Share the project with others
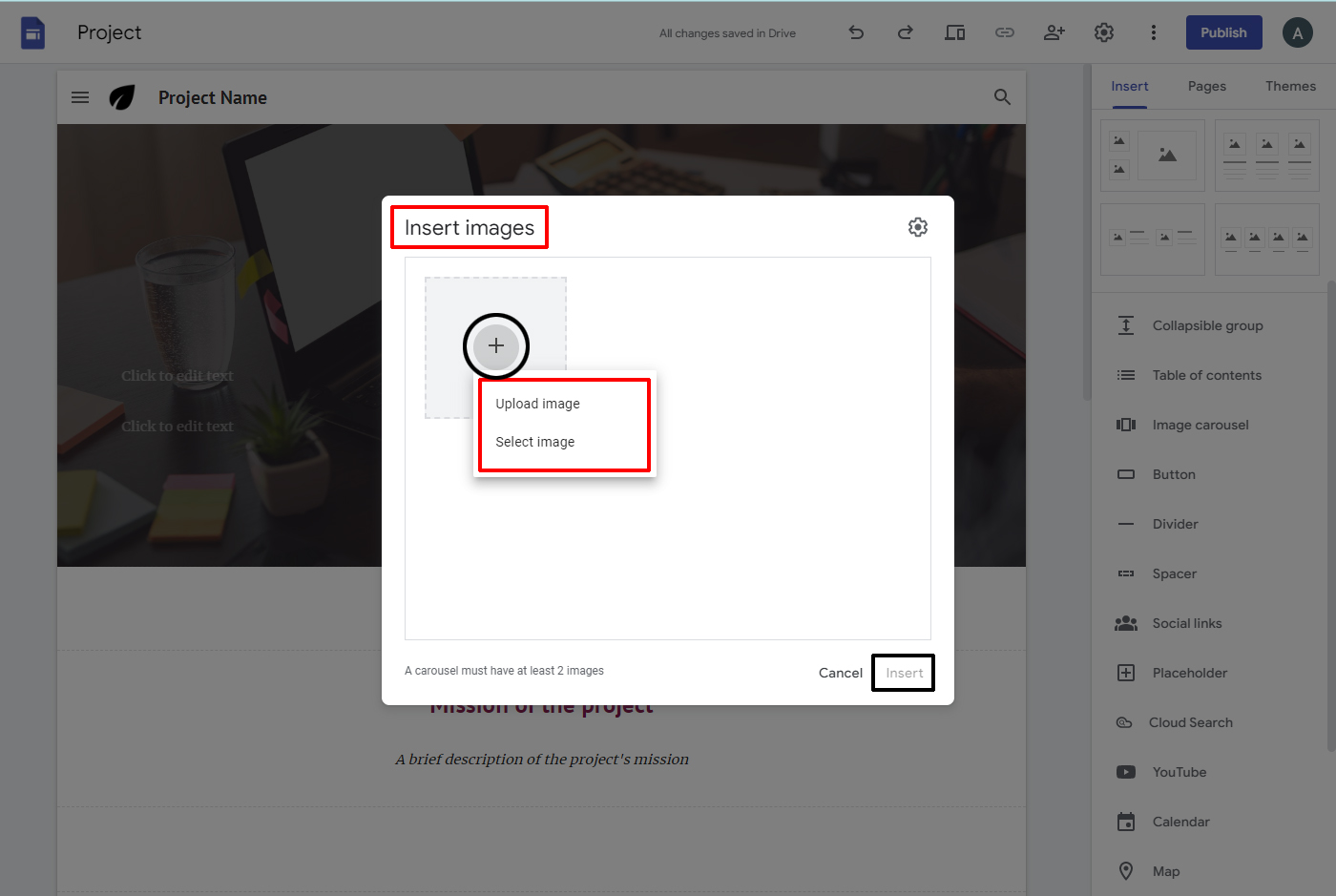Screen dimensions: 1336x896 click(x=1054, y=32)
